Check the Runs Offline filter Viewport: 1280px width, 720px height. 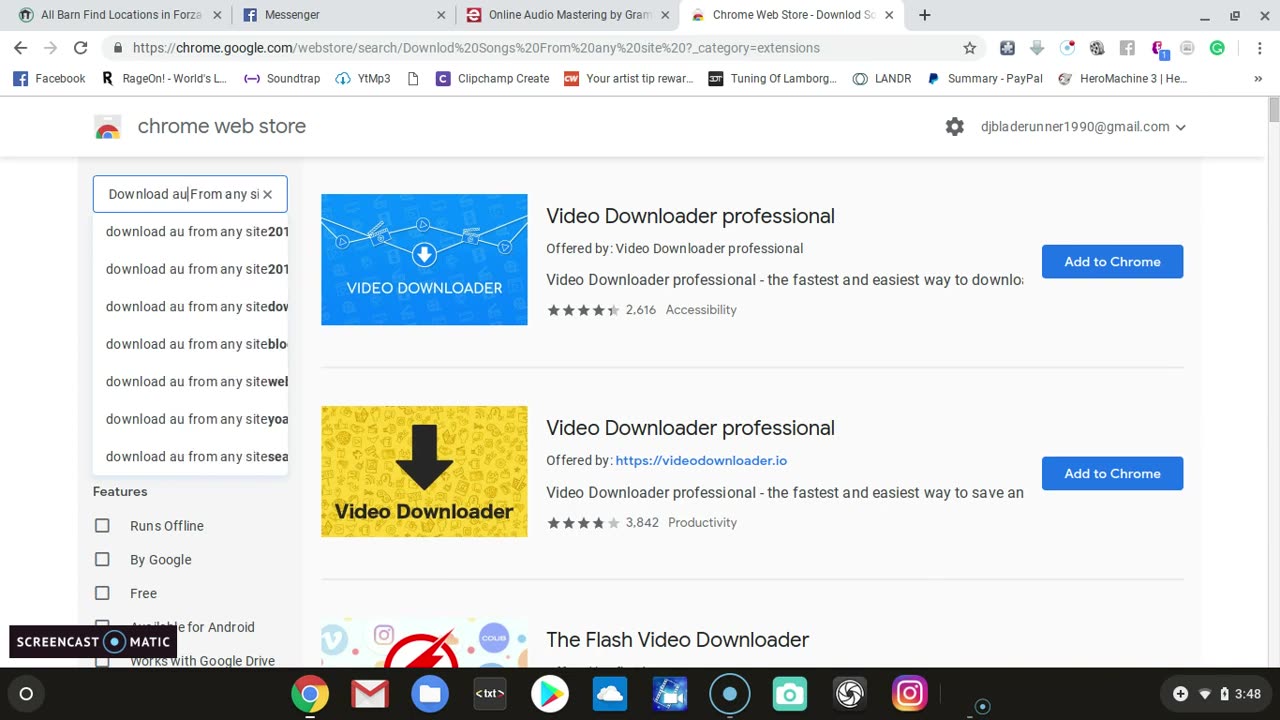click(x=102, y=526)
